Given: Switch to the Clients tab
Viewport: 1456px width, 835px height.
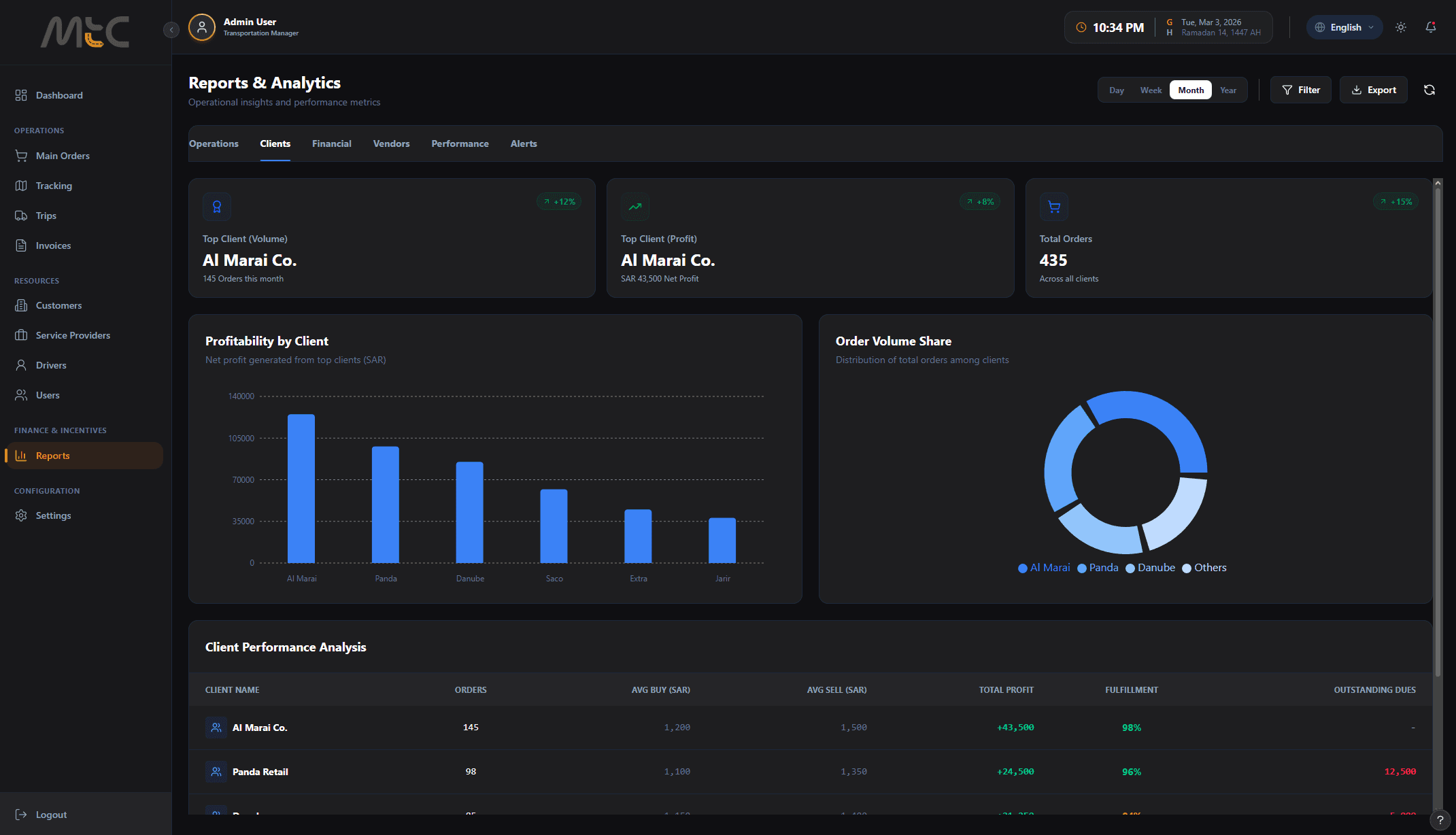Looking at the screenshot, I should click(275, 143).
